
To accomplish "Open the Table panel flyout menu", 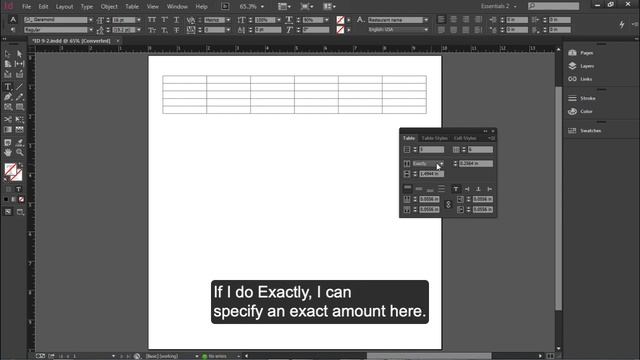I will 491,138.
